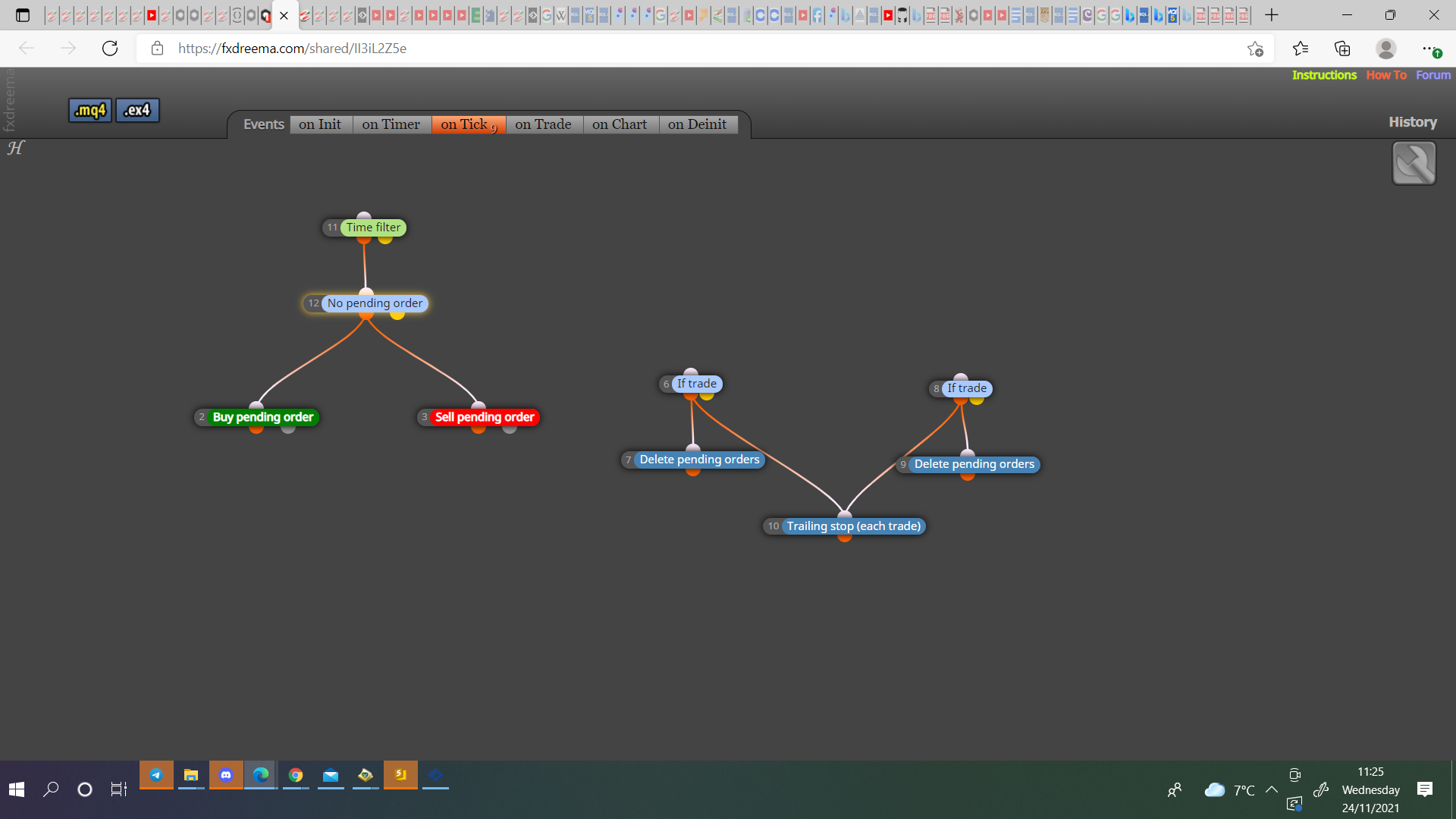The height and width of the screenshot is (819, 1456).
Task: Open browser settings and more menu
Action: (x=1429, y=49)
